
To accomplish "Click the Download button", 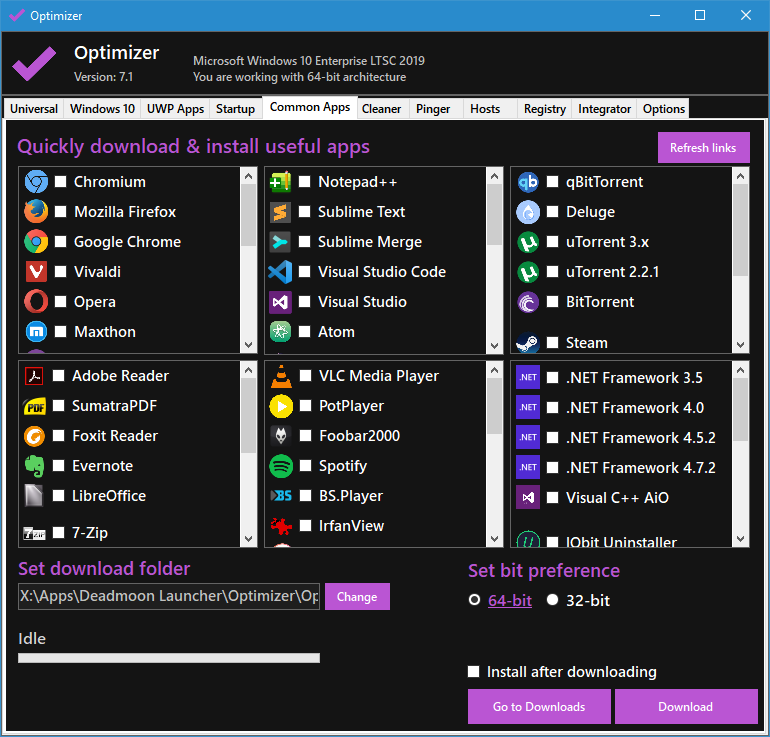I will coord(686,707).
